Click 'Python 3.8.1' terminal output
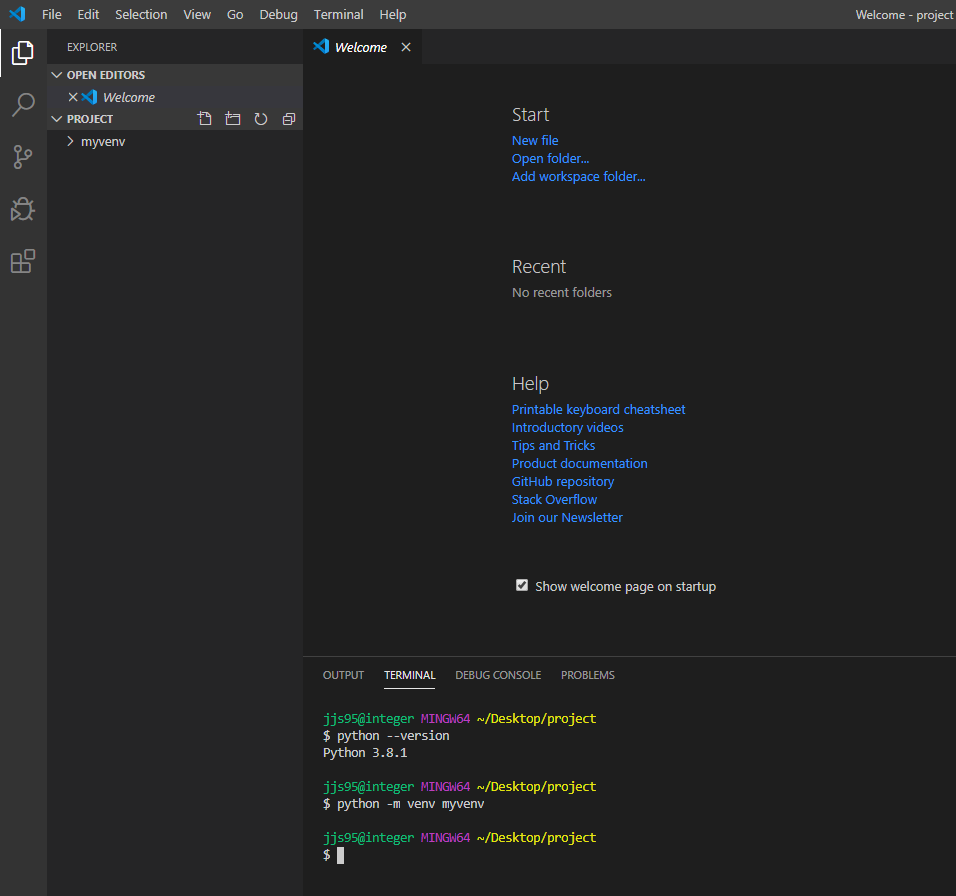The height and width of the screenshot is (896, 956). 365,753
